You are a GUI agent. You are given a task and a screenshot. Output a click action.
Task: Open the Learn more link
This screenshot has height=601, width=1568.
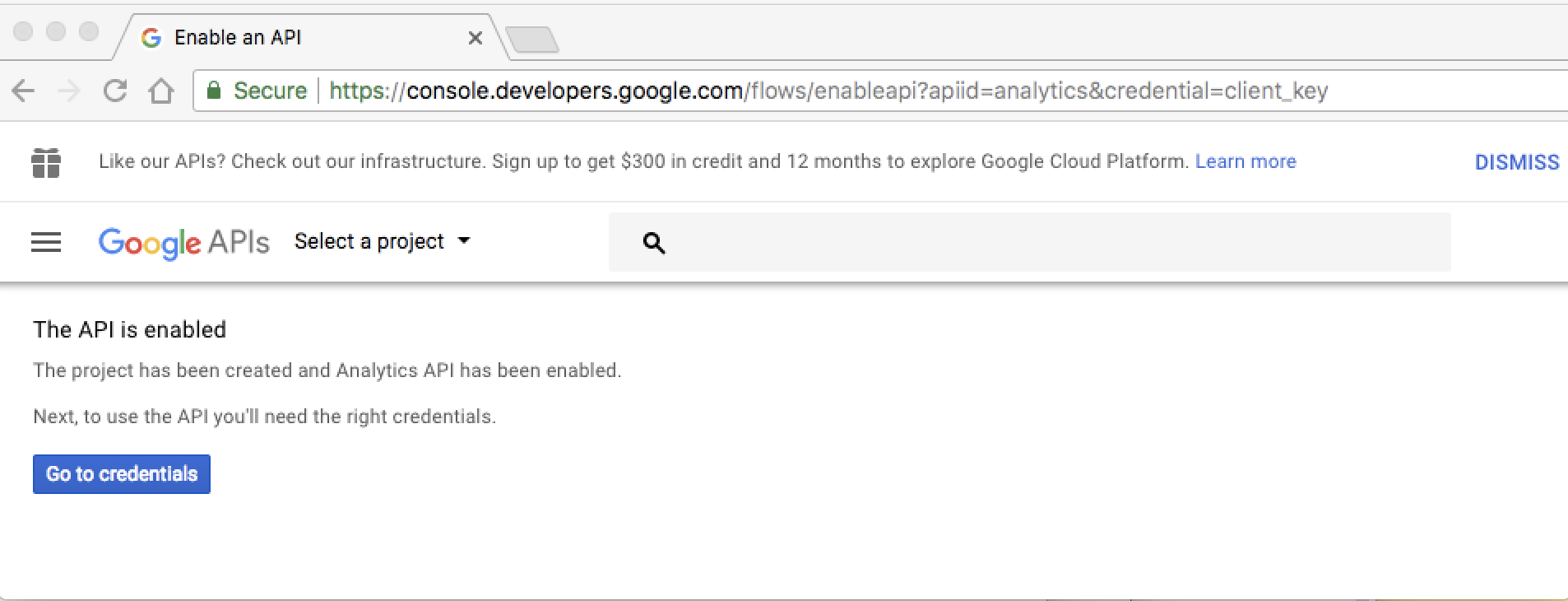coord(1246,161)
